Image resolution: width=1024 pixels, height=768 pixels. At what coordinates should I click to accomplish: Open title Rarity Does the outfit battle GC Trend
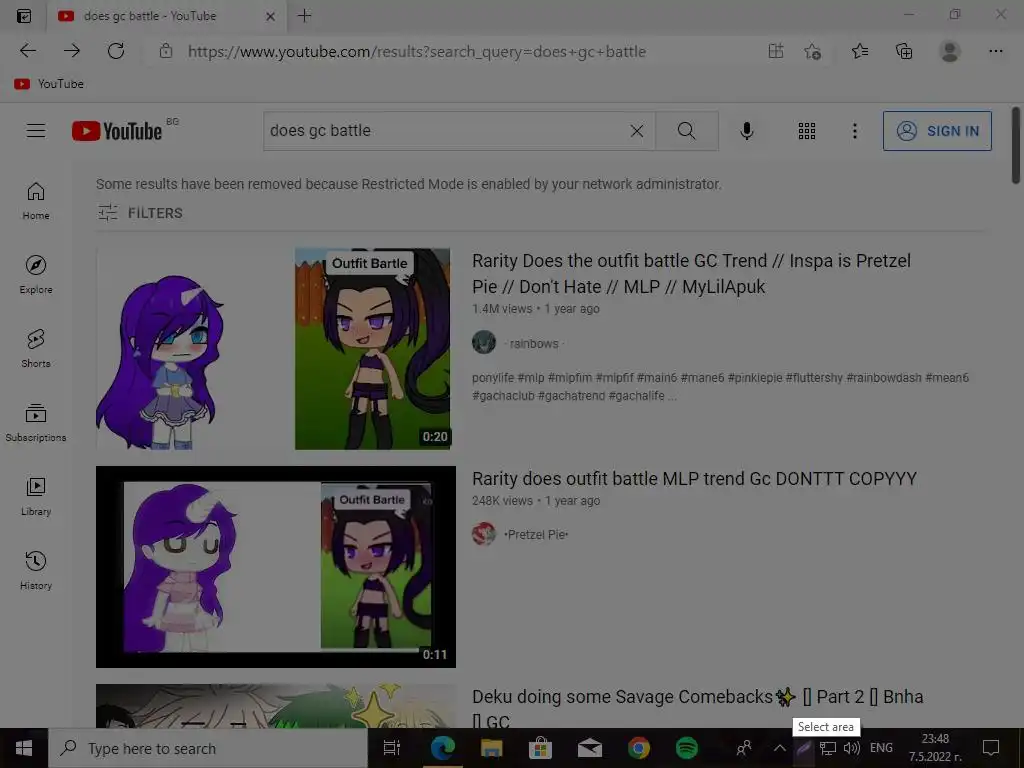pos(691,274)
